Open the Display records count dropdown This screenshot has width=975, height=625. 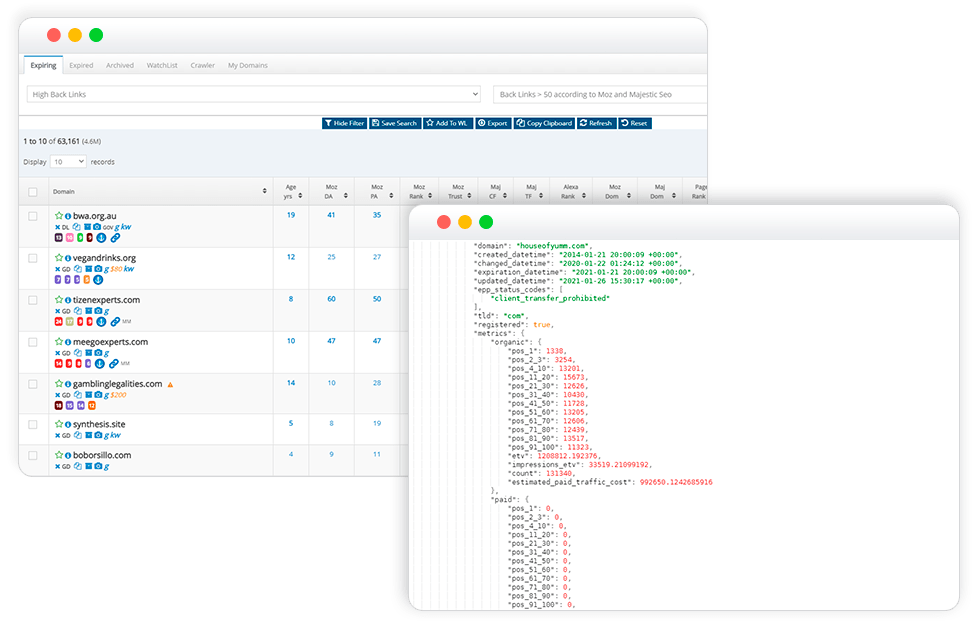click(x=68, y=162)
